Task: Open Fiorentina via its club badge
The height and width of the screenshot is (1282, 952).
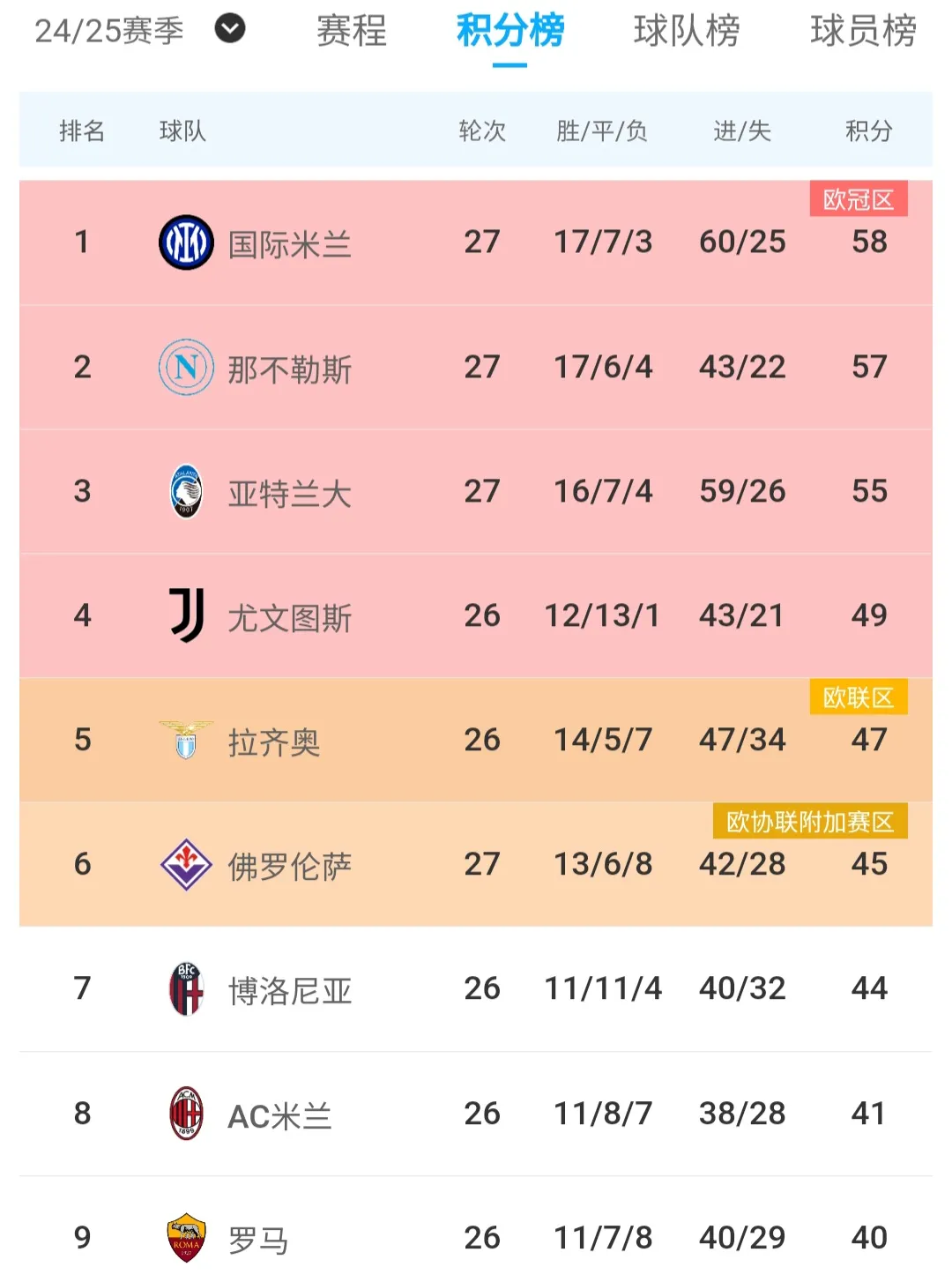Action: pos(185,864)
